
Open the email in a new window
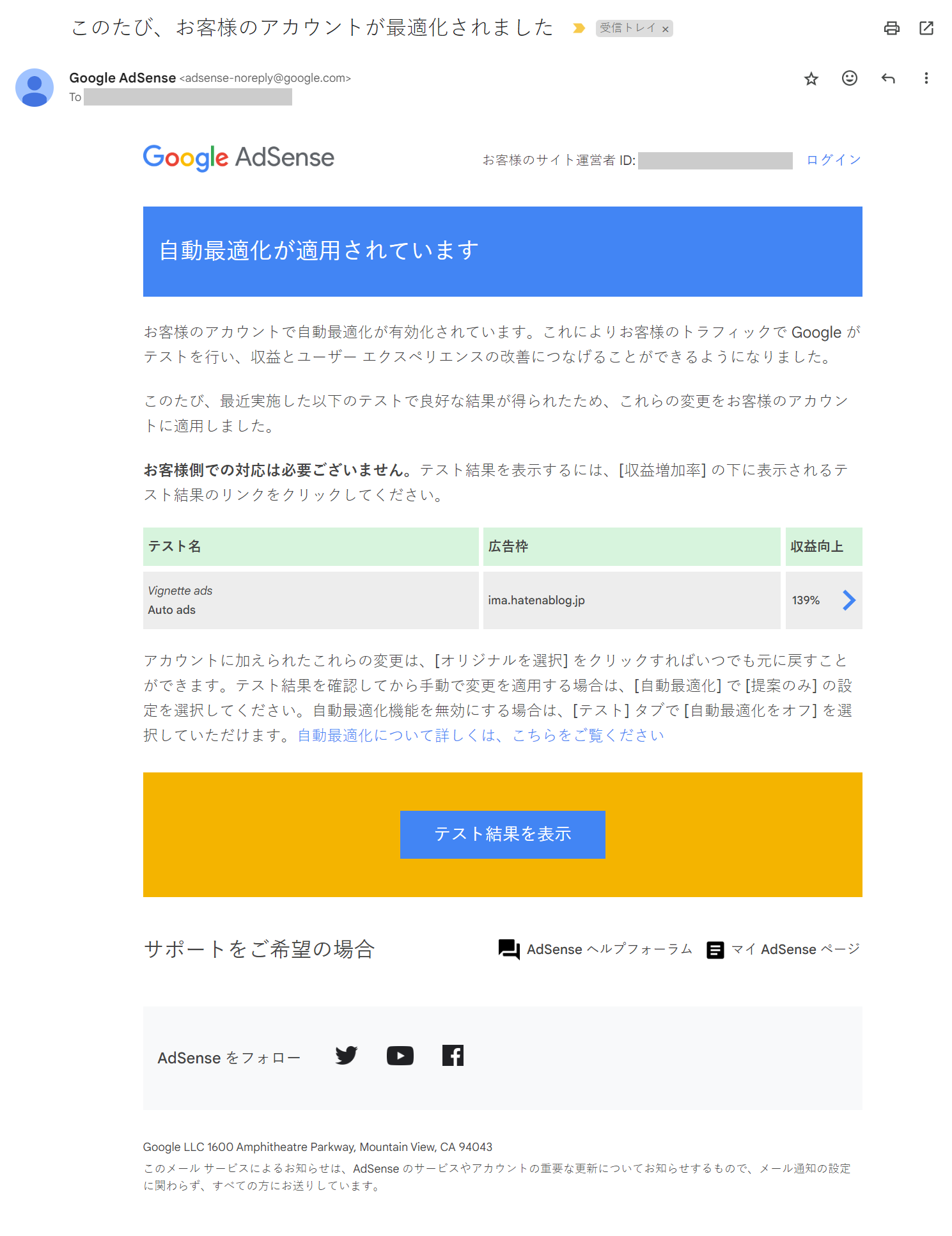coord(926,28)
